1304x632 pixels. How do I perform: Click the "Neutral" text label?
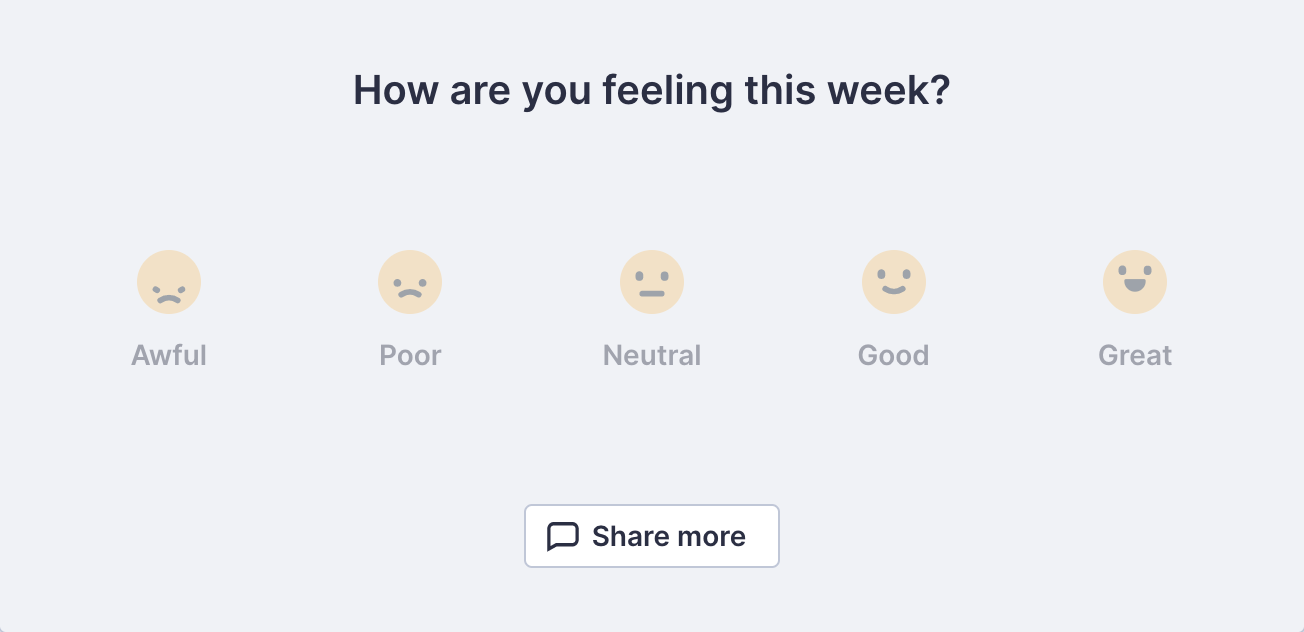pos(652,355)
